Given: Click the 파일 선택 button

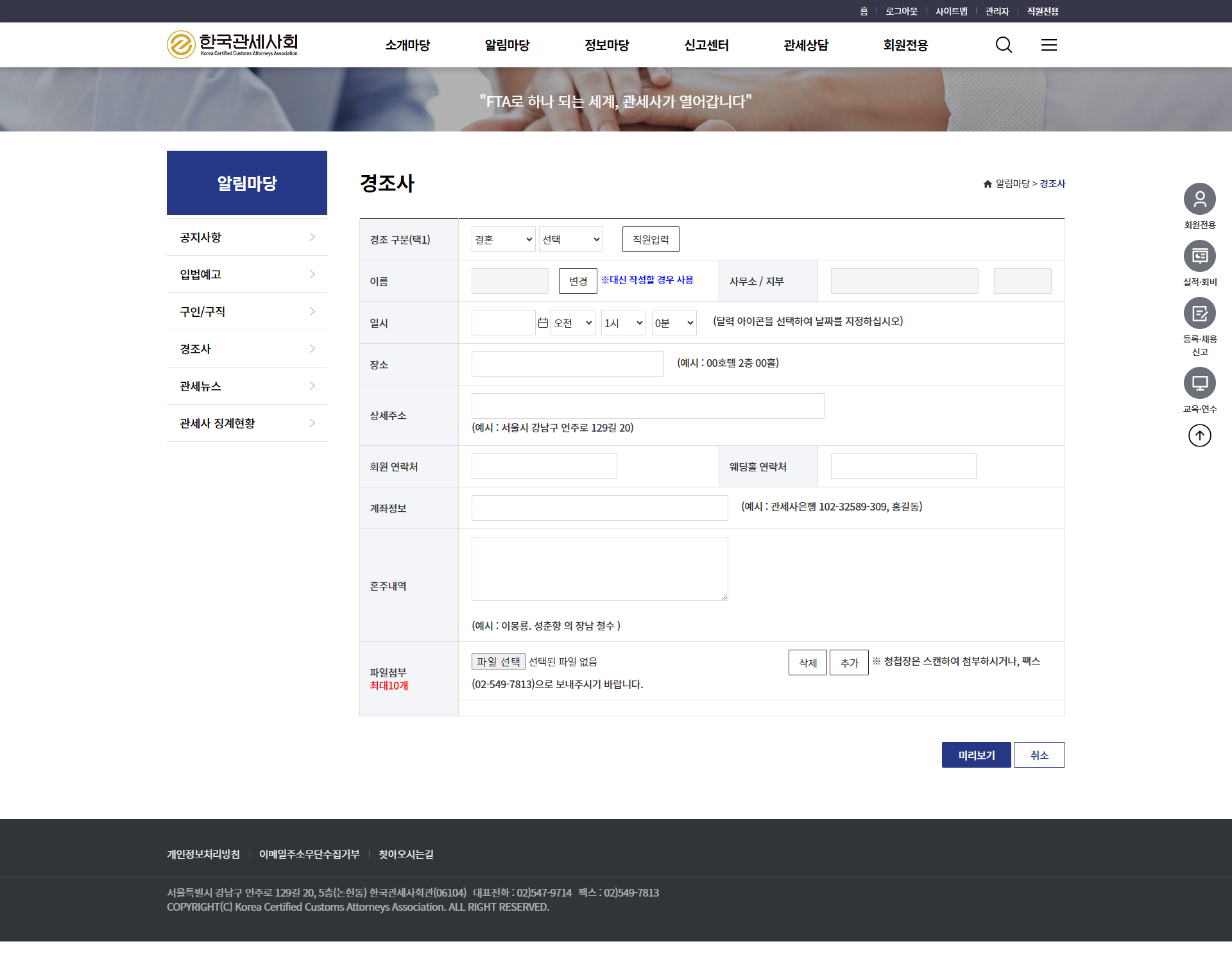Looking at the screenshot, I should pos(498,661).
